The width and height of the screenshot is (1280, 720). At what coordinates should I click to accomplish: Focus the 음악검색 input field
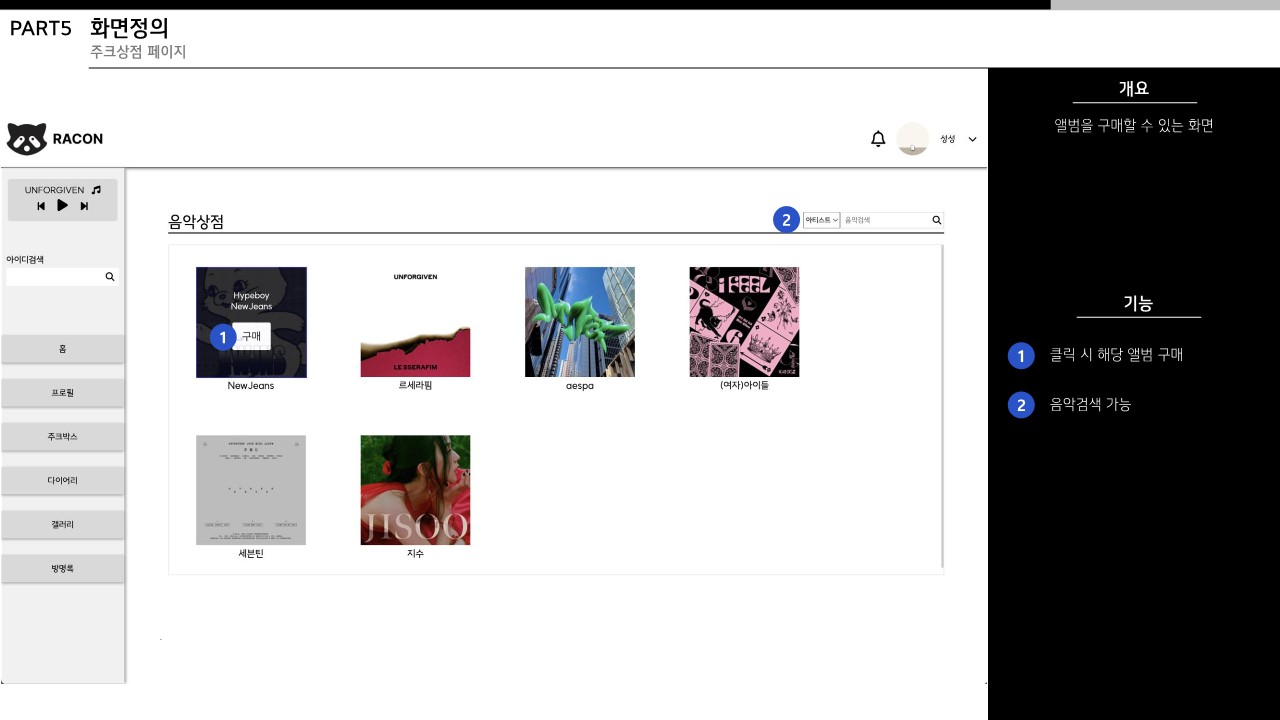[886, 220]
